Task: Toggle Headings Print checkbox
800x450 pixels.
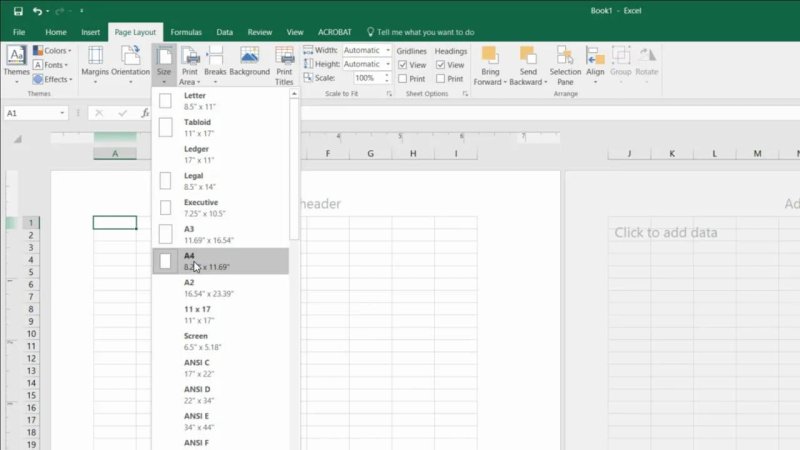Action: [440, 79]
